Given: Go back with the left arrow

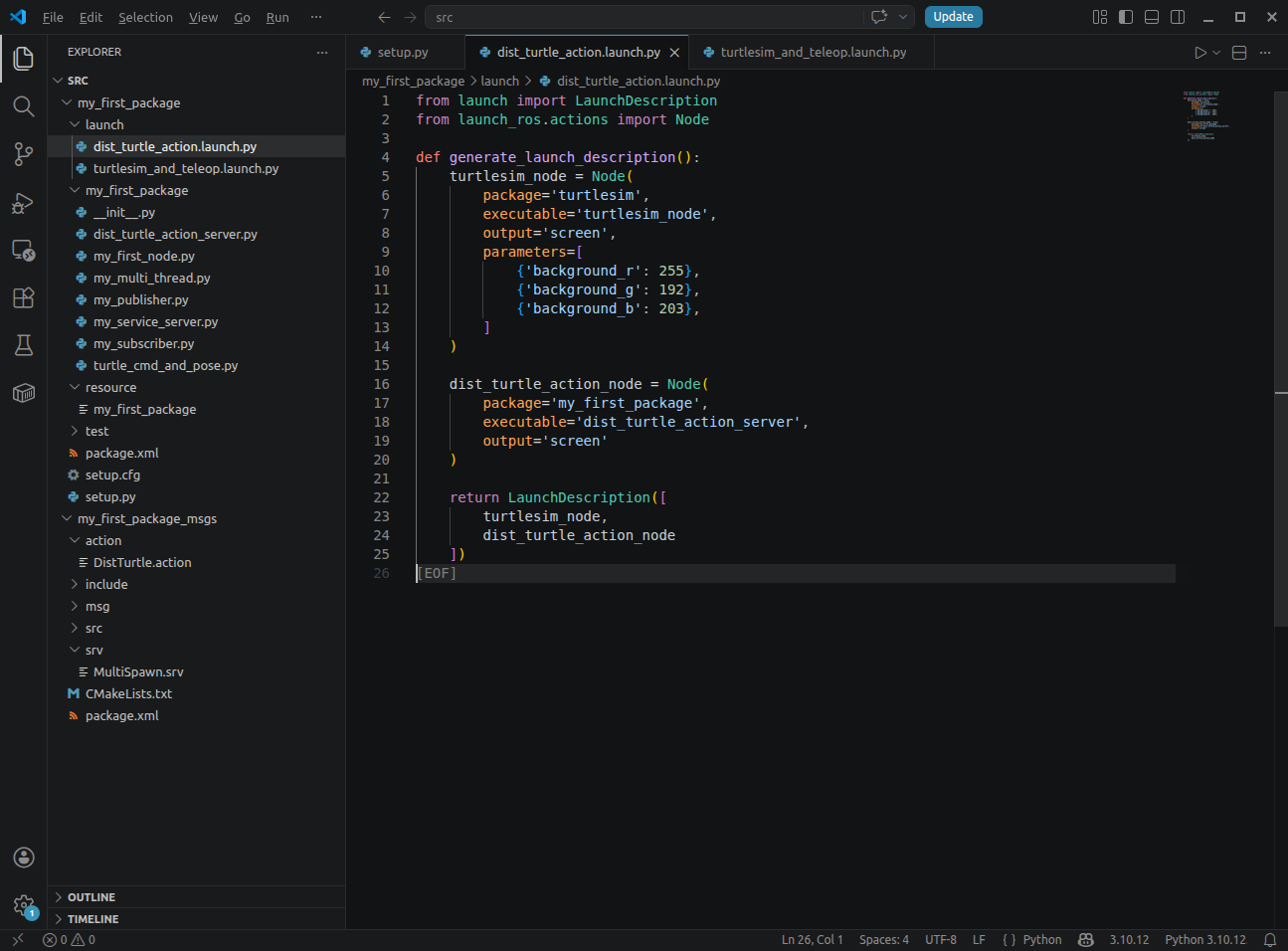Looking at the screenshot, I should pos(385,17).
